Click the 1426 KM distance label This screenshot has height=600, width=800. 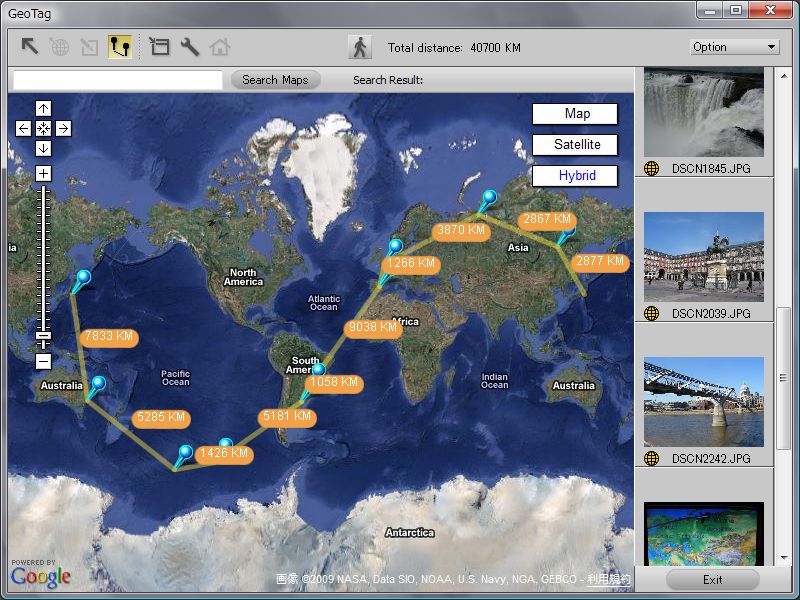[224, 454]
